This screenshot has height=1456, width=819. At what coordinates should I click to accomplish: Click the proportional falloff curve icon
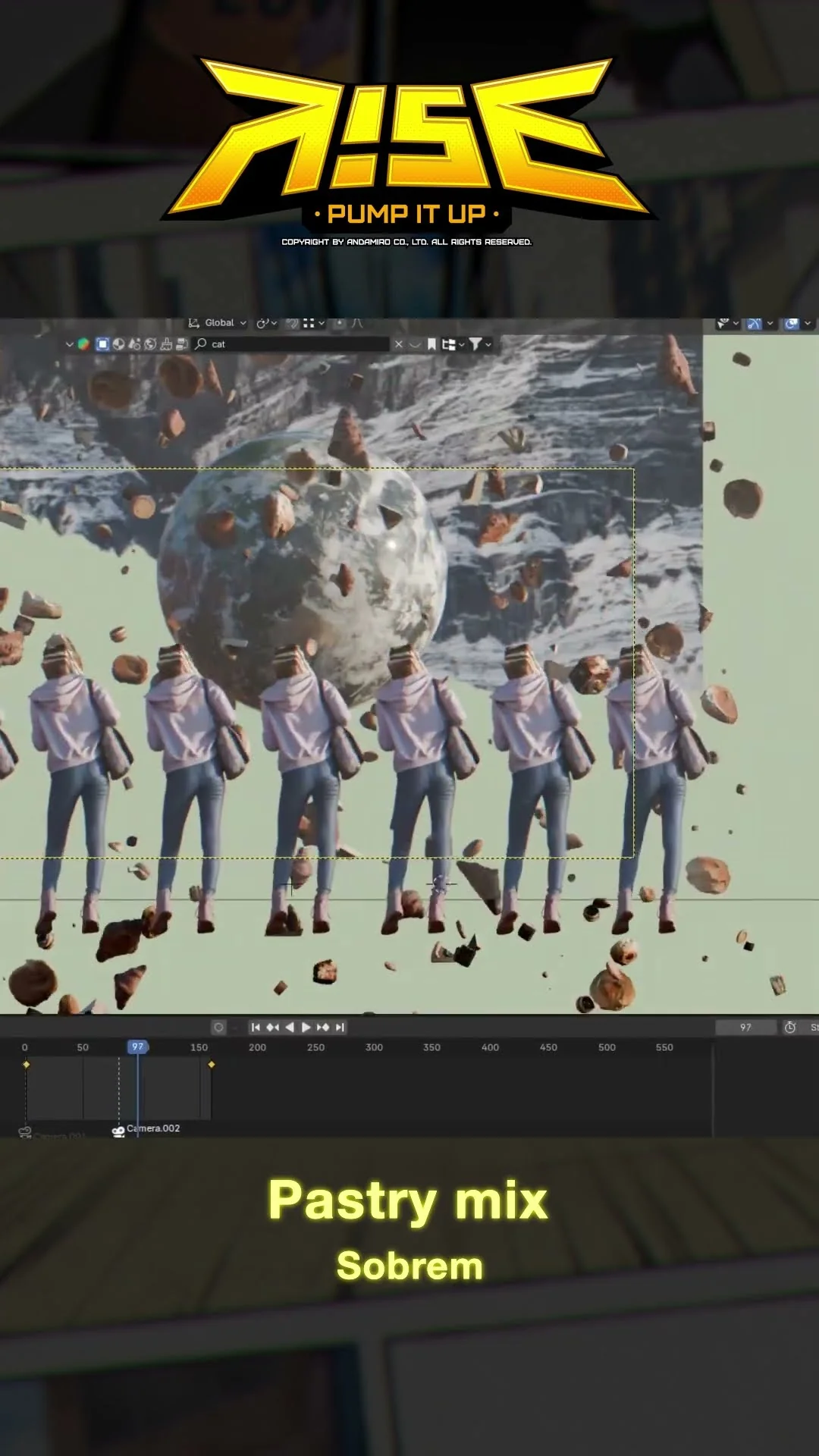click(357, 323)
